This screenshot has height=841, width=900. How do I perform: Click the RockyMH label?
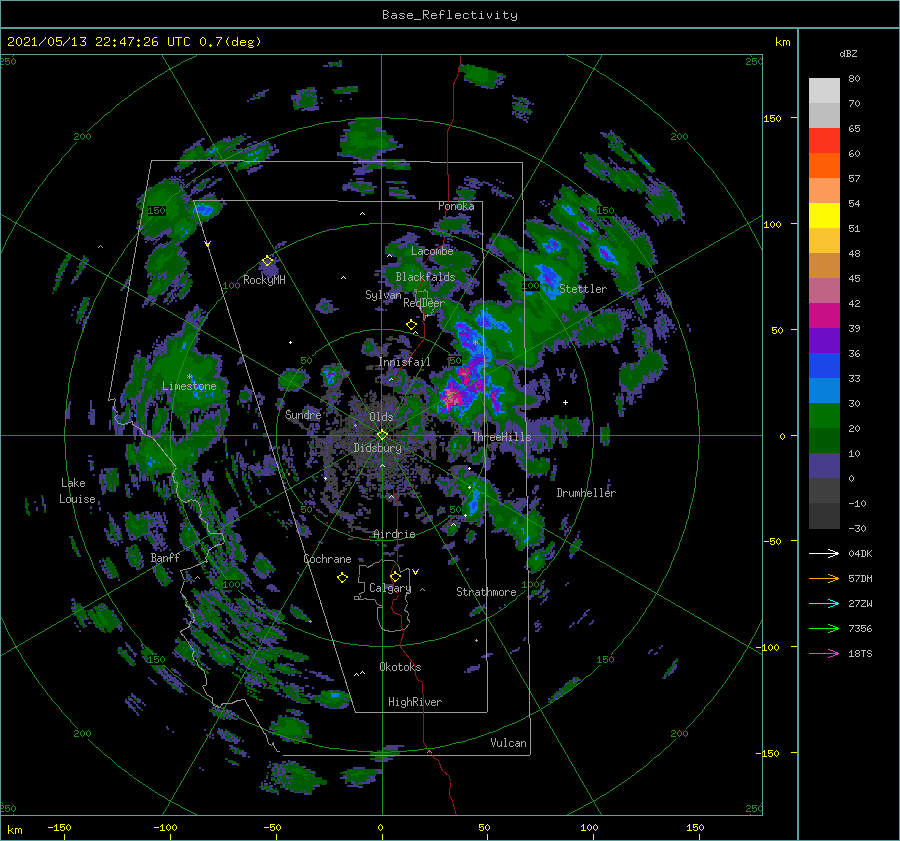pos(264,280)
